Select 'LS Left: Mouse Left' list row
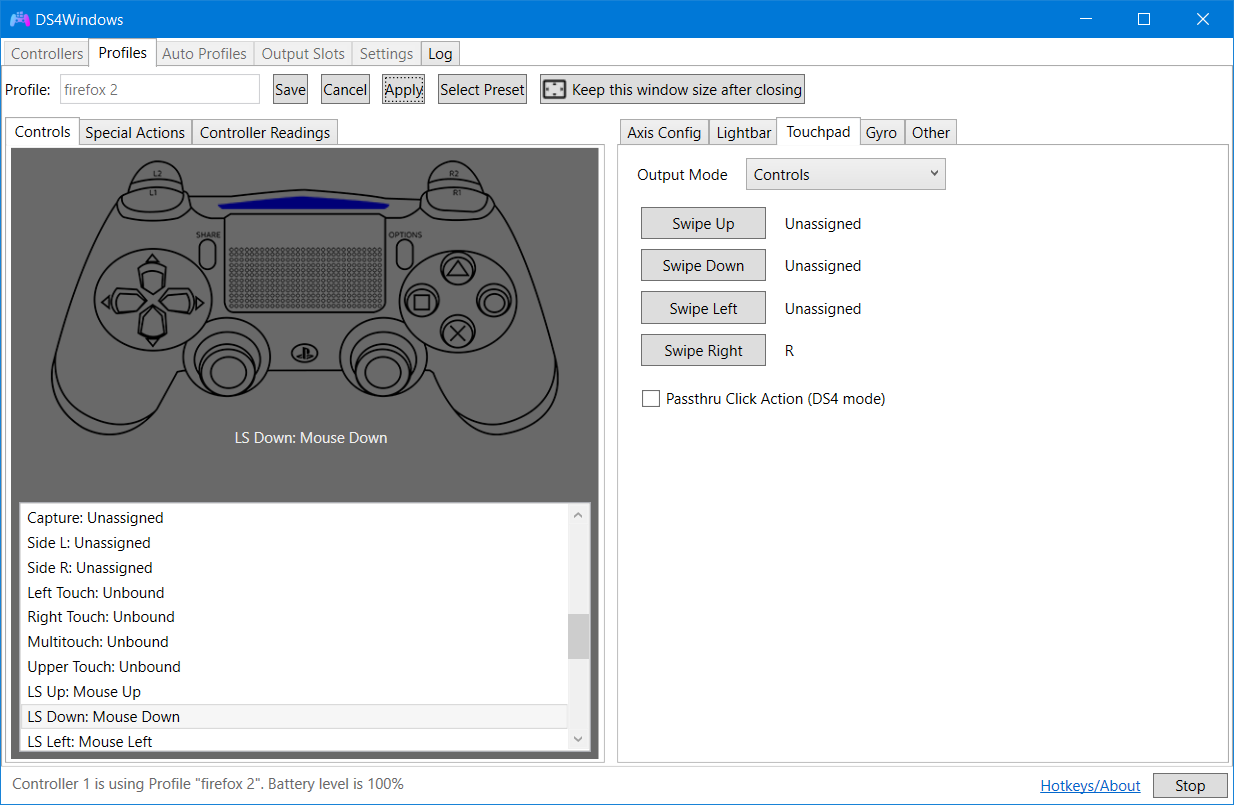The image size is (1234, 805). pos(294,741)
